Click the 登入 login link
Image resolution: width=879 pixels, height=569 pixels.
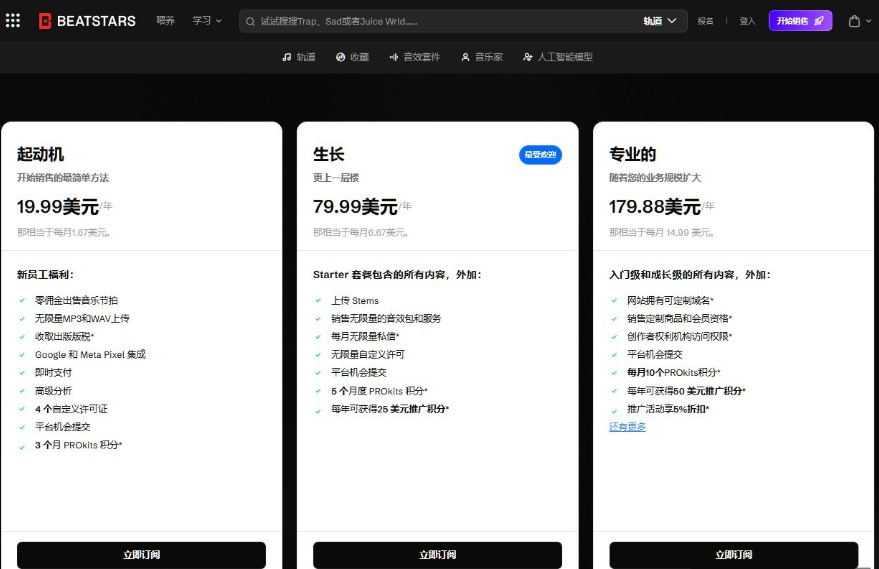tap(747, 21)
